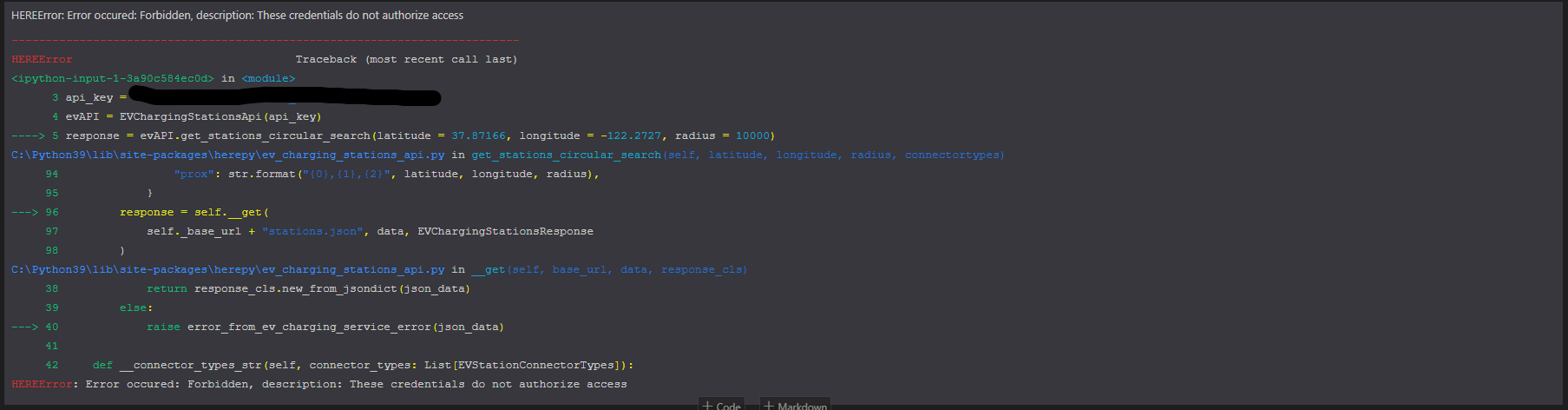The width and height of the screenshot is (1568, 410).
Task: Select the red 'HEREError' traceback header label
Action: 42,59
